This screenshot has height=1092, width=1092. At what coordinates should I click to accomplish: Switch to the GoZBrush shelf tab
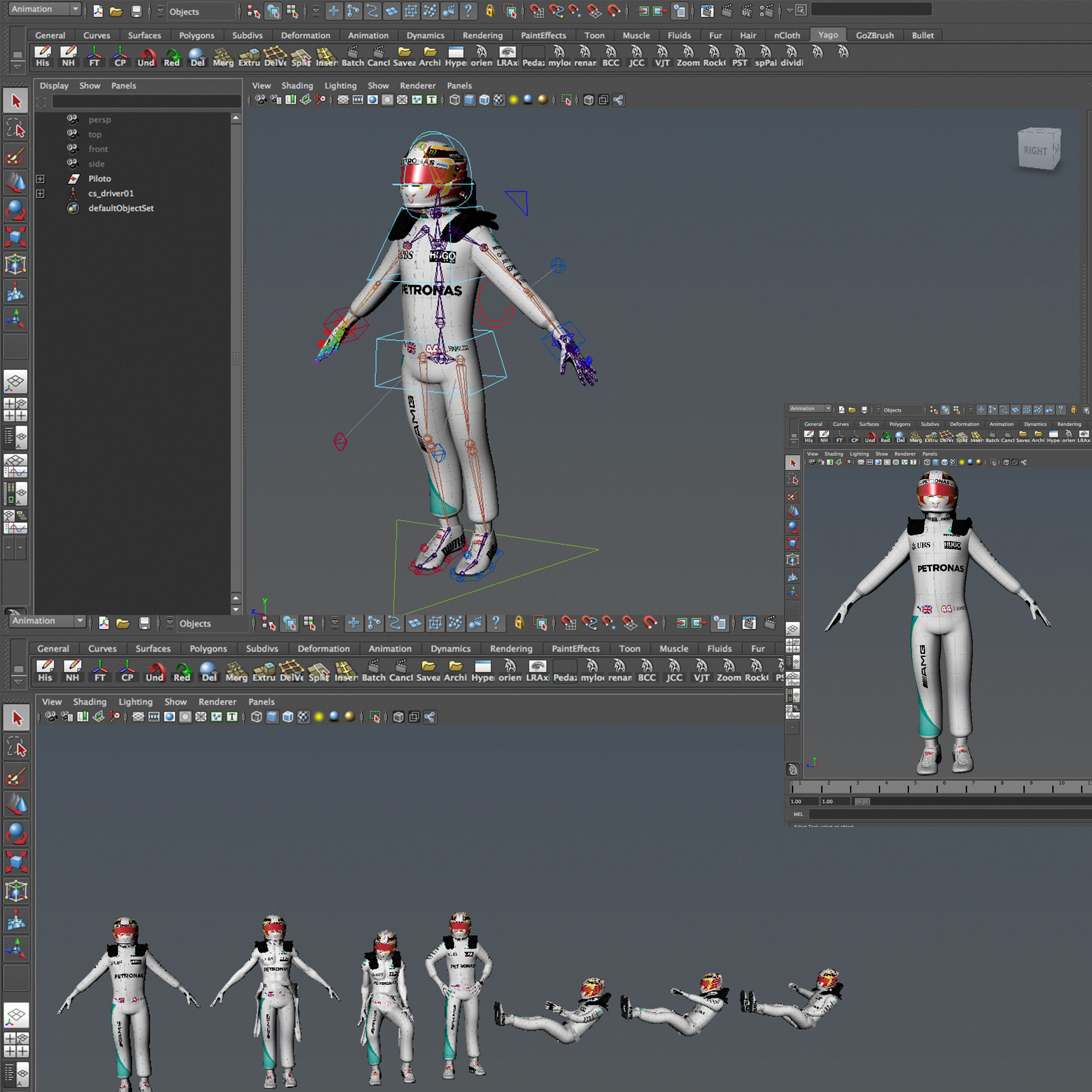coord(874,35)
